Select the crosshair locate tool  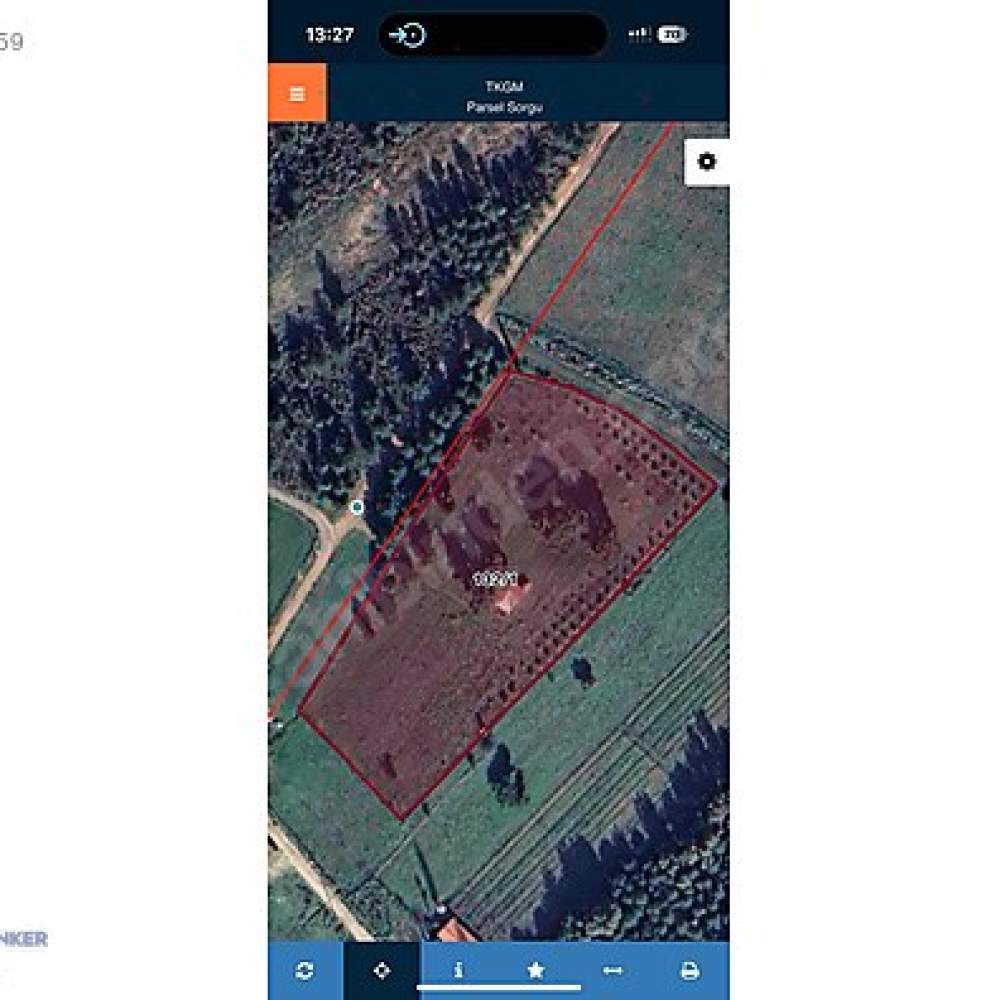click(382, 970)
